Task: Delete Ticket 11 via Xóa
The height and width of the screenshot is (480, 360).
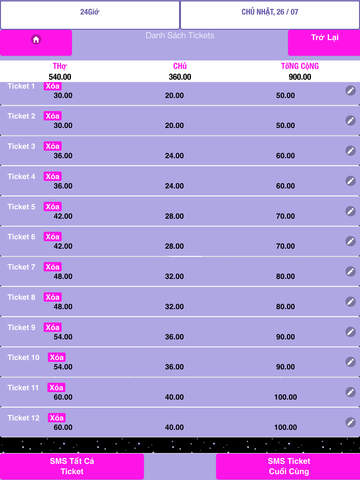Action: click(56, 387)
